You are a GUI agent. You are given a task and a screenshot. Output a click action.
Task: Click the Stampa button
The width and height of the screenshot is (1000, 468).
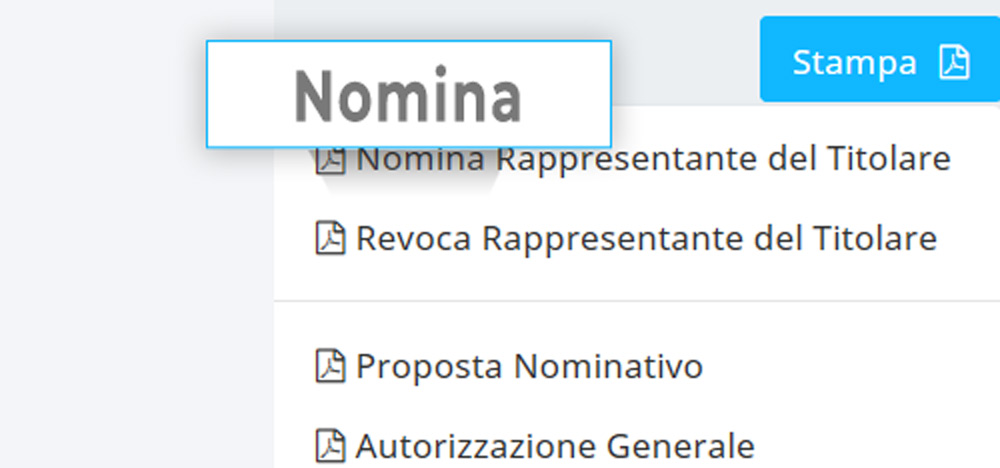click(880, 60)
